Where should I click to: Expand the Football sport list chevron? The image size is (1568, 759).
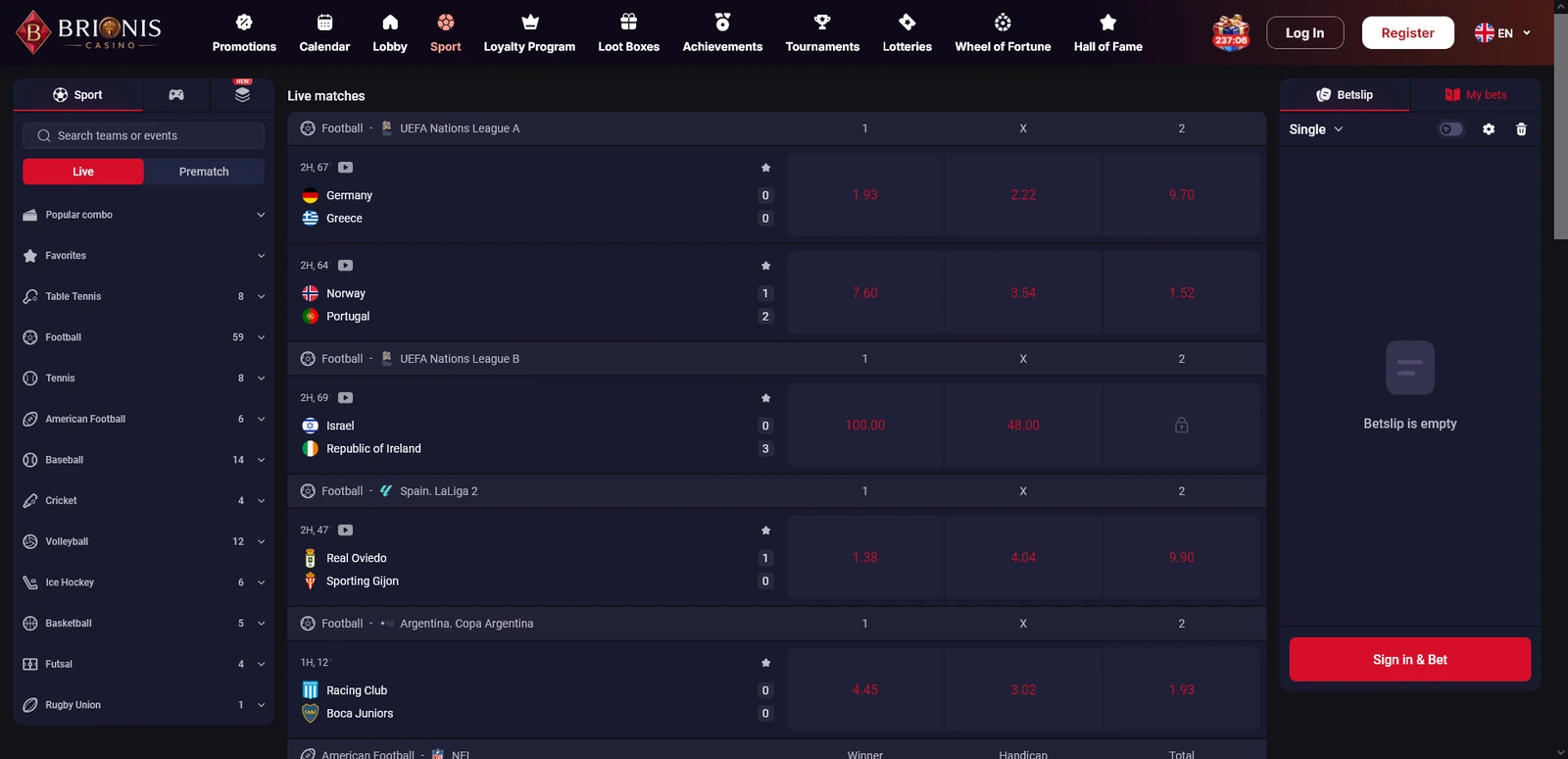261,337
